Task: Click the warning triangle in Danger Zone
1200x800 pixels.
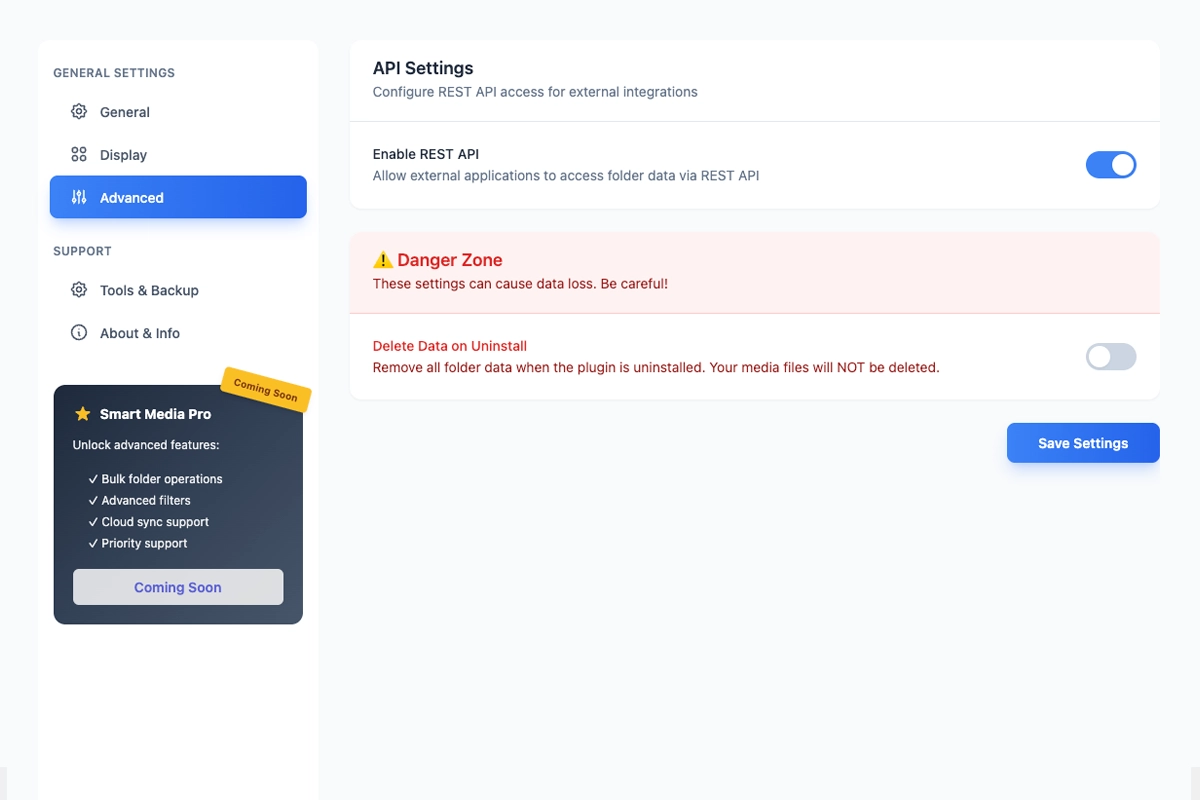Action: tap(383, 259)
